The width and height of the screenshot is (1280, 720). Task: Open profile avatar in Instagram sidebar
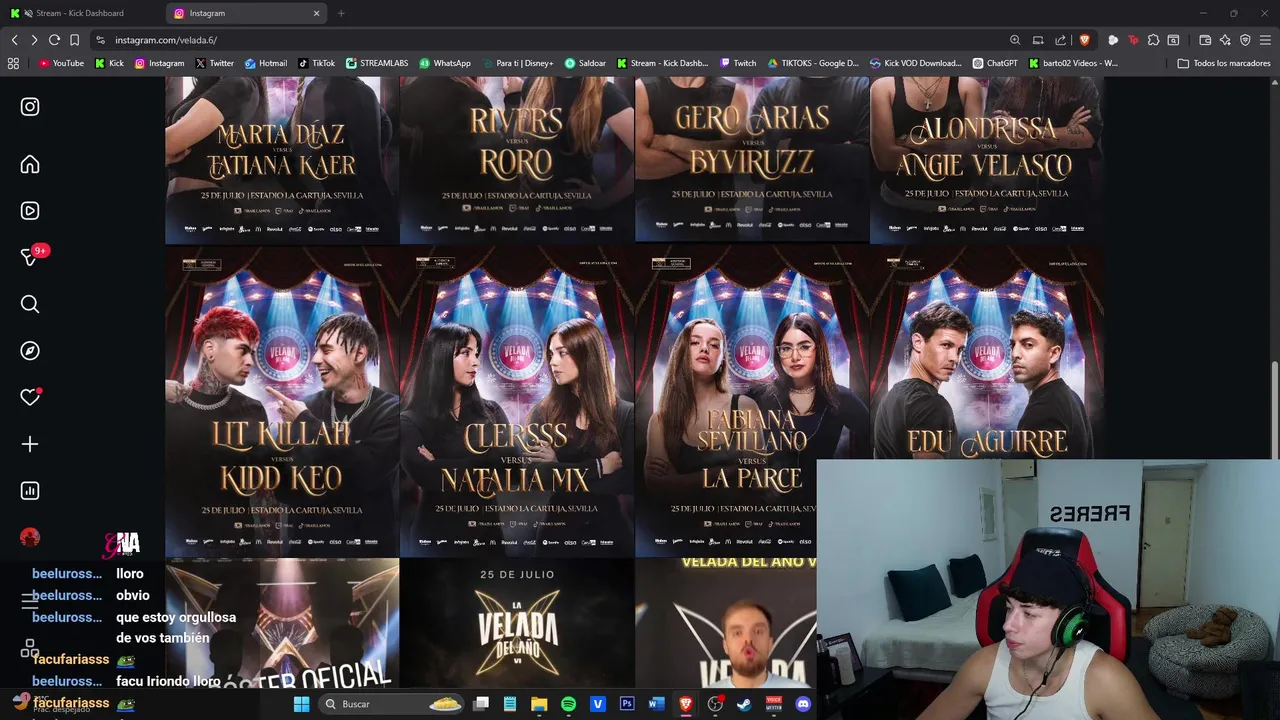pos(30,537)
